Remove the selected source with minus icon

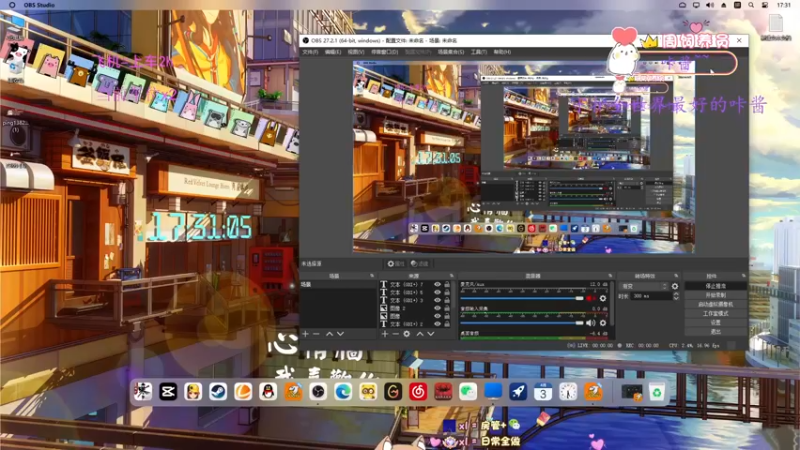[x=395, y=334]
